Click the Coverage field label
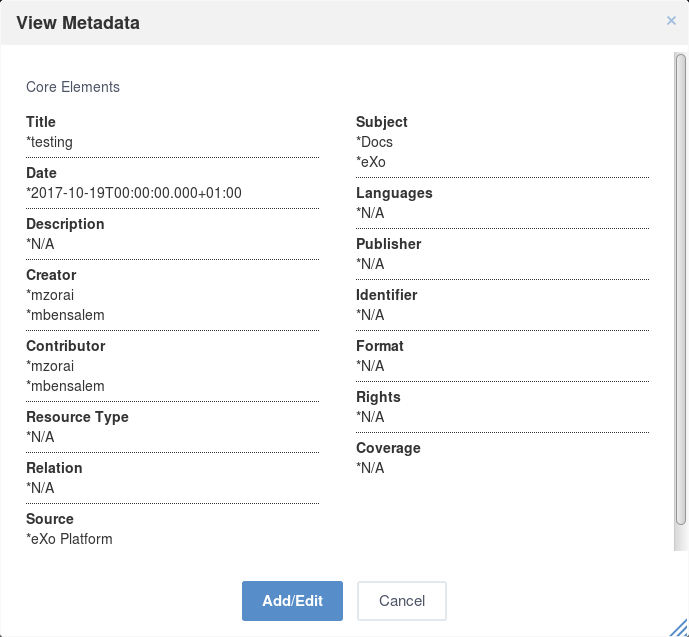 pyautogui.click(x=388, y=448)
